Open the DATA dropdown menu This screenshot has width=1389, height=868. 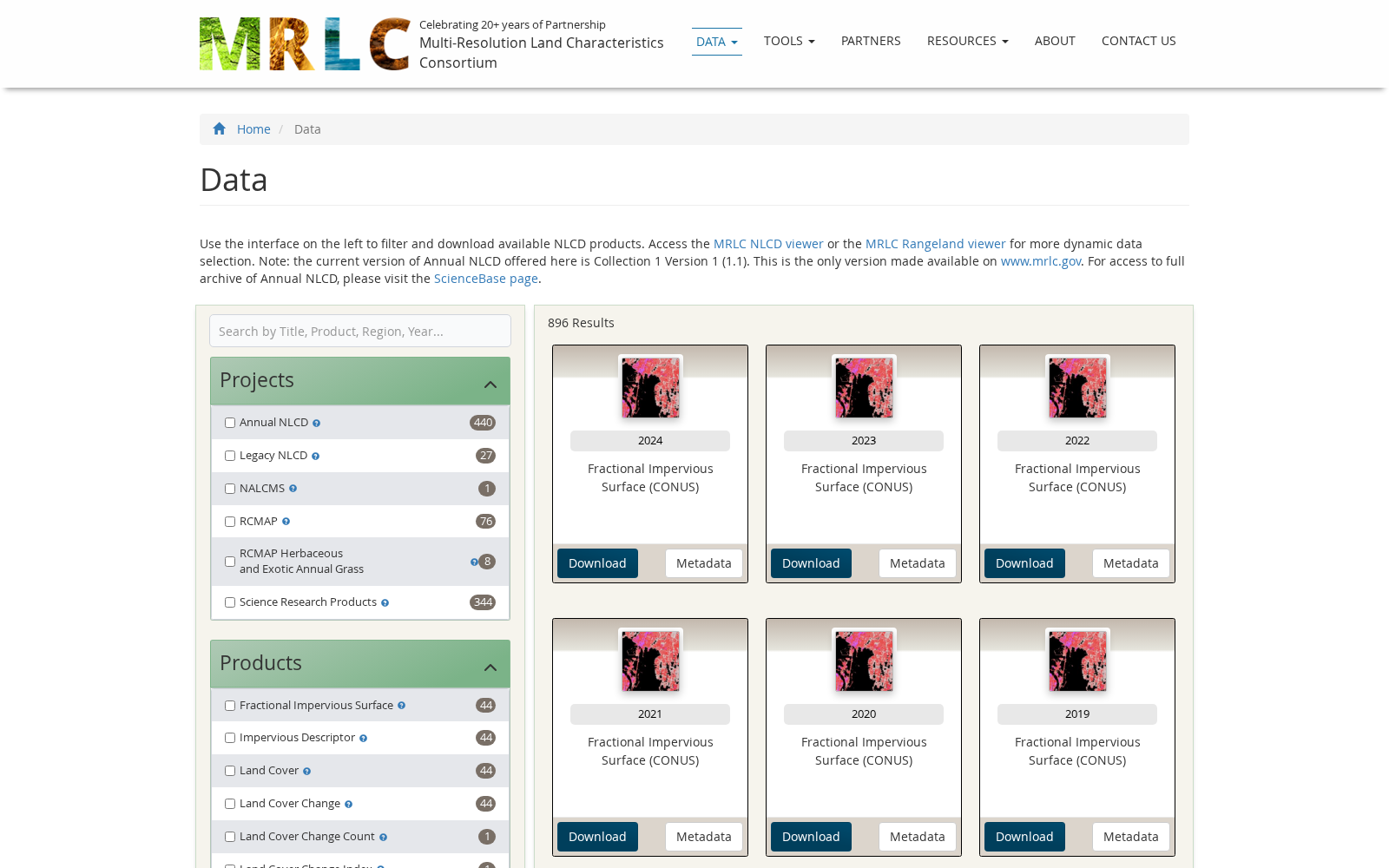click(717, 42)
